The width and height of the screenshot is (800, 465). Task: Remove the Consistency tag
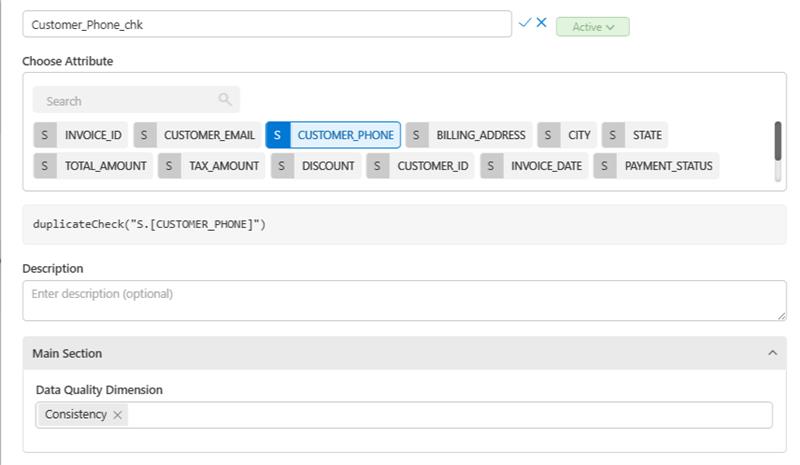[x=118, y=415]
